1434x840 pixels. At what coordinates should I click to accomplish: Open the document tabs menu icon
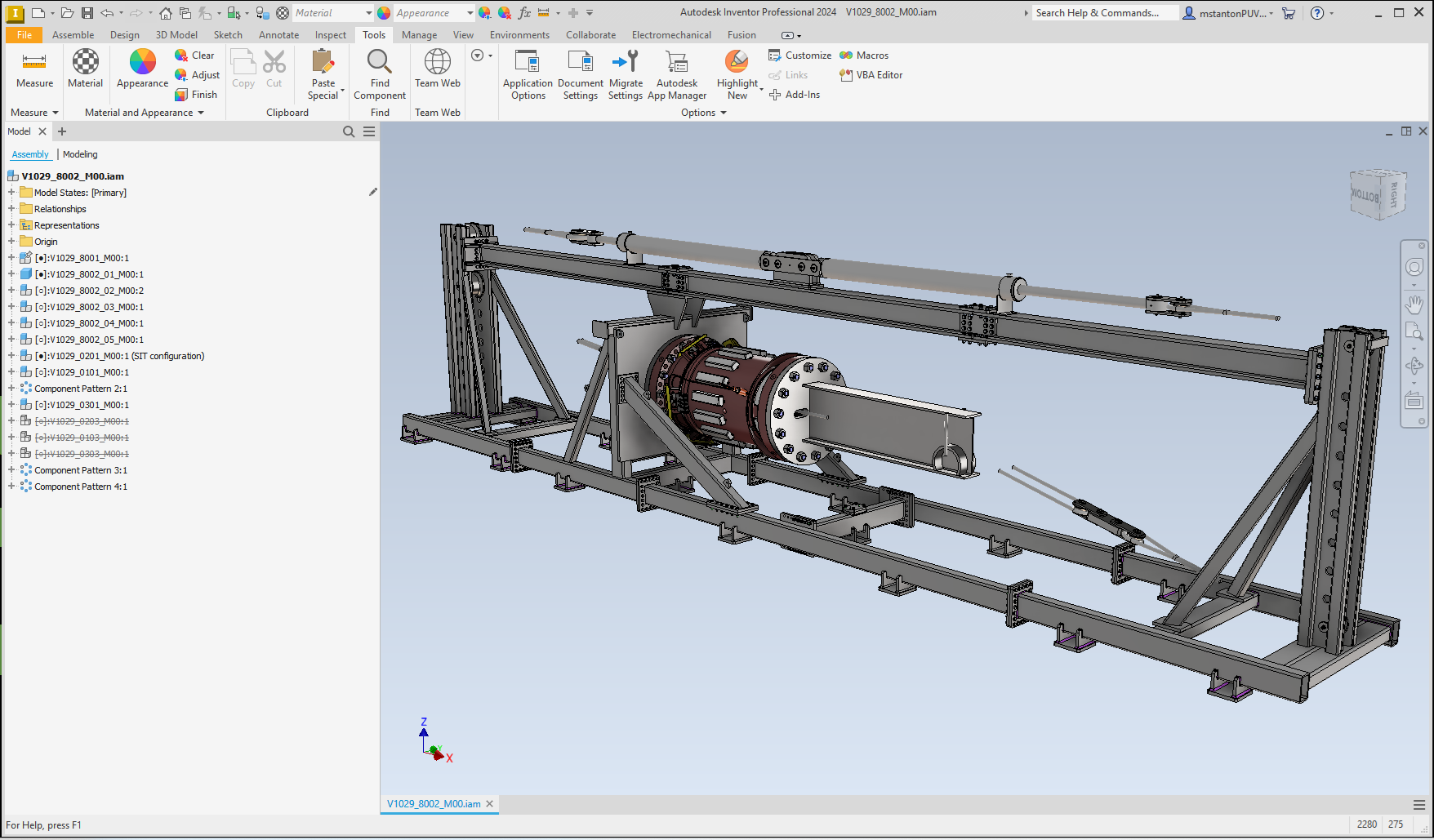1419,805
